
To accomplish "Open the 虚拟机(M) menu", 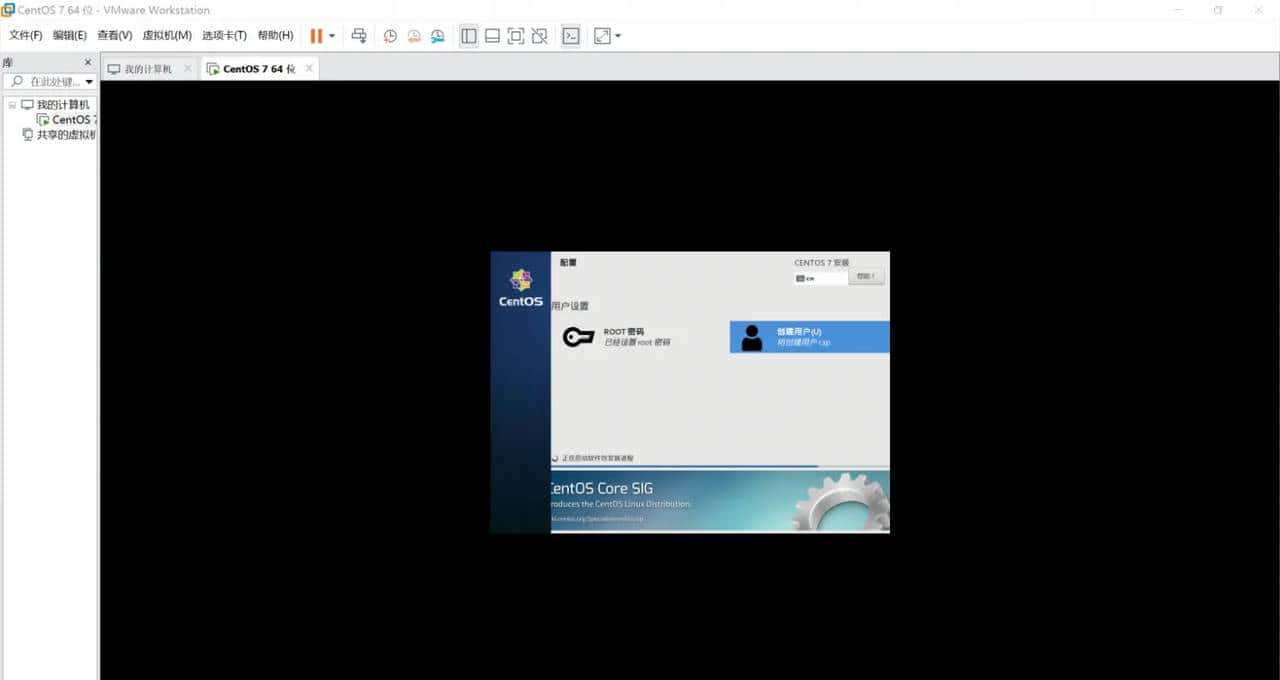I will click(x=166, y=36).
